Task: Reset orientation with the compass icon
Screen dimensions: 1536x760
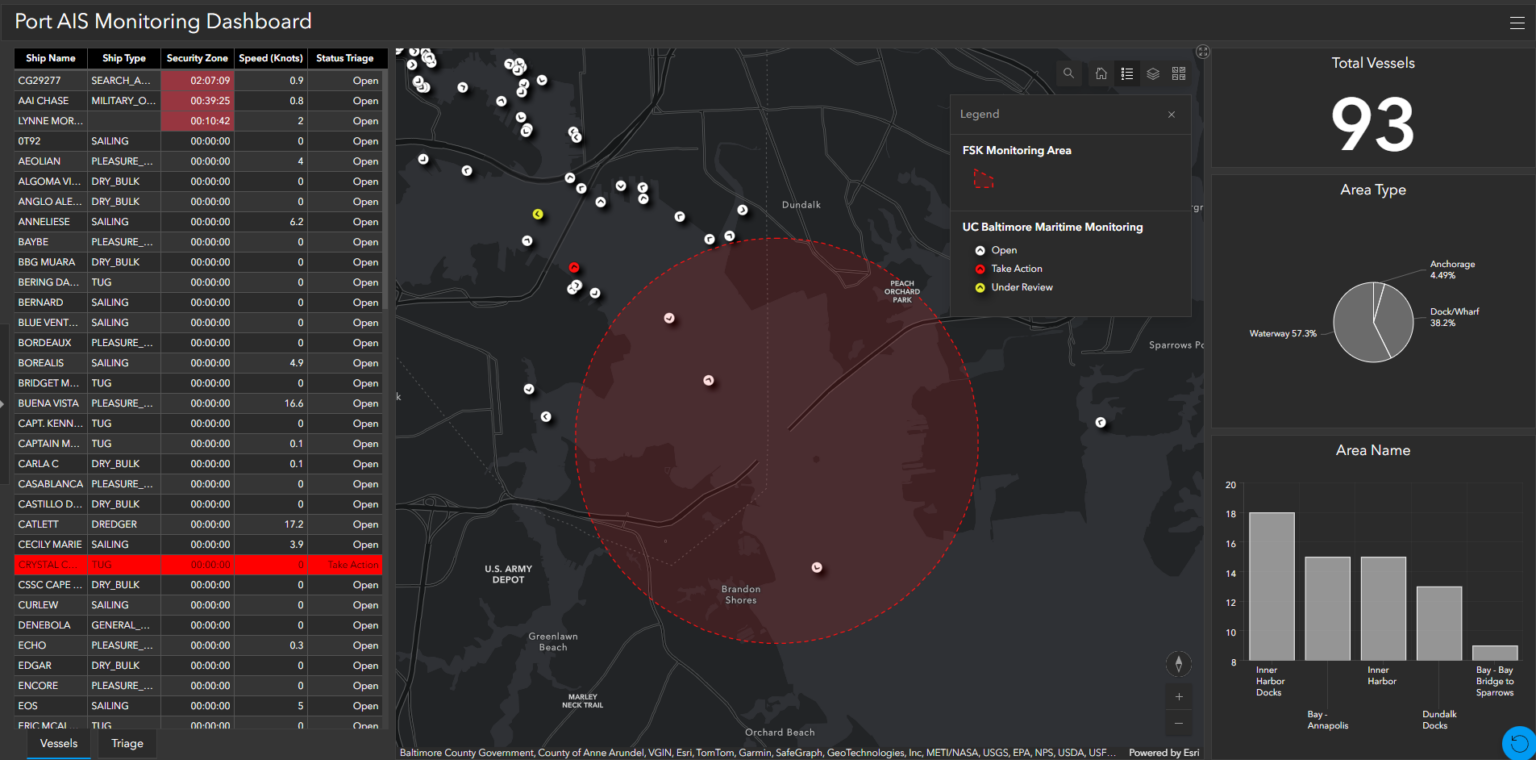Action: 1178,663
